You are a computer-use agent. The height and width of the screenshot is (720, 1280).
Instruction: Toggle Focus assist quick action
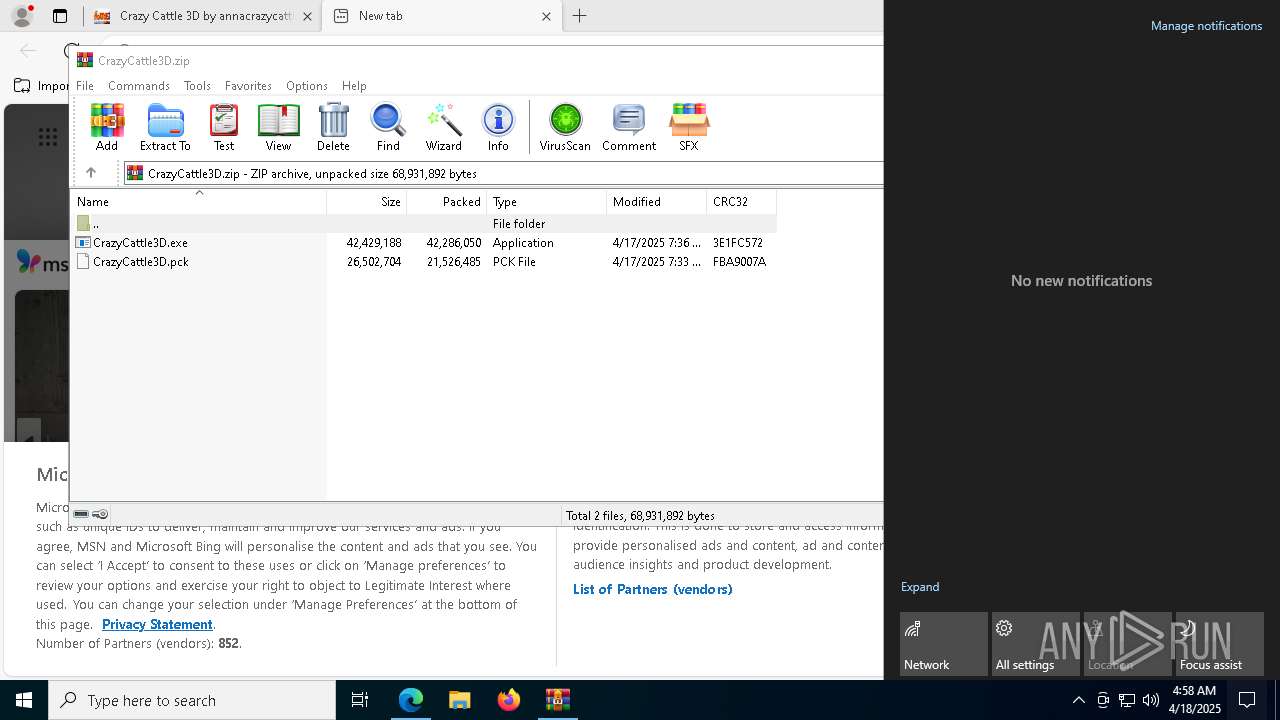1220,644
